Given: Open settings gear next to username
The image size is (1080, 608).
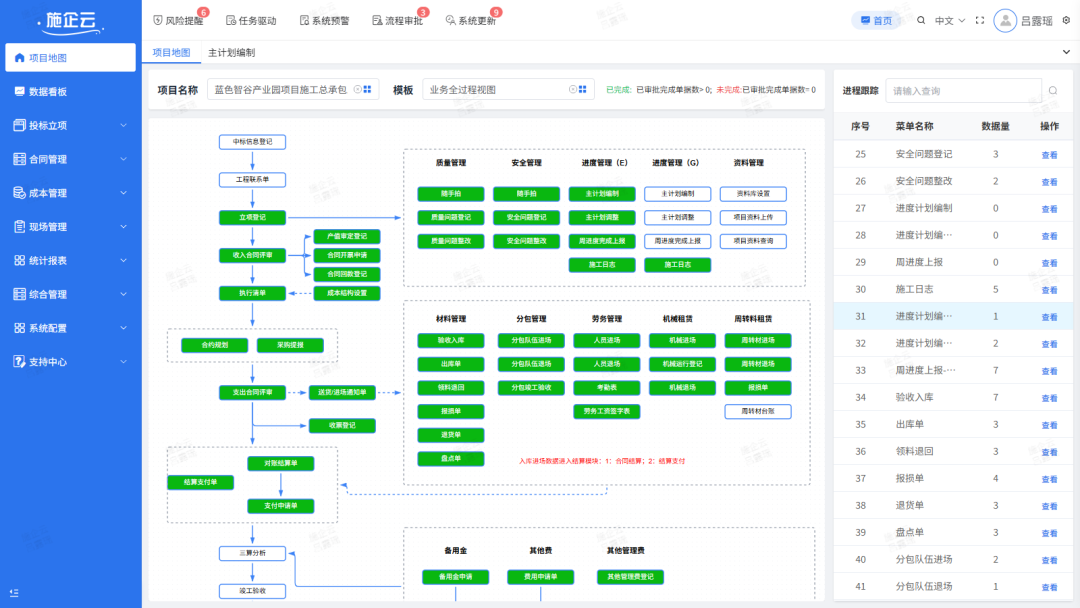Looking at the screenshot, I should [1066, 21].
